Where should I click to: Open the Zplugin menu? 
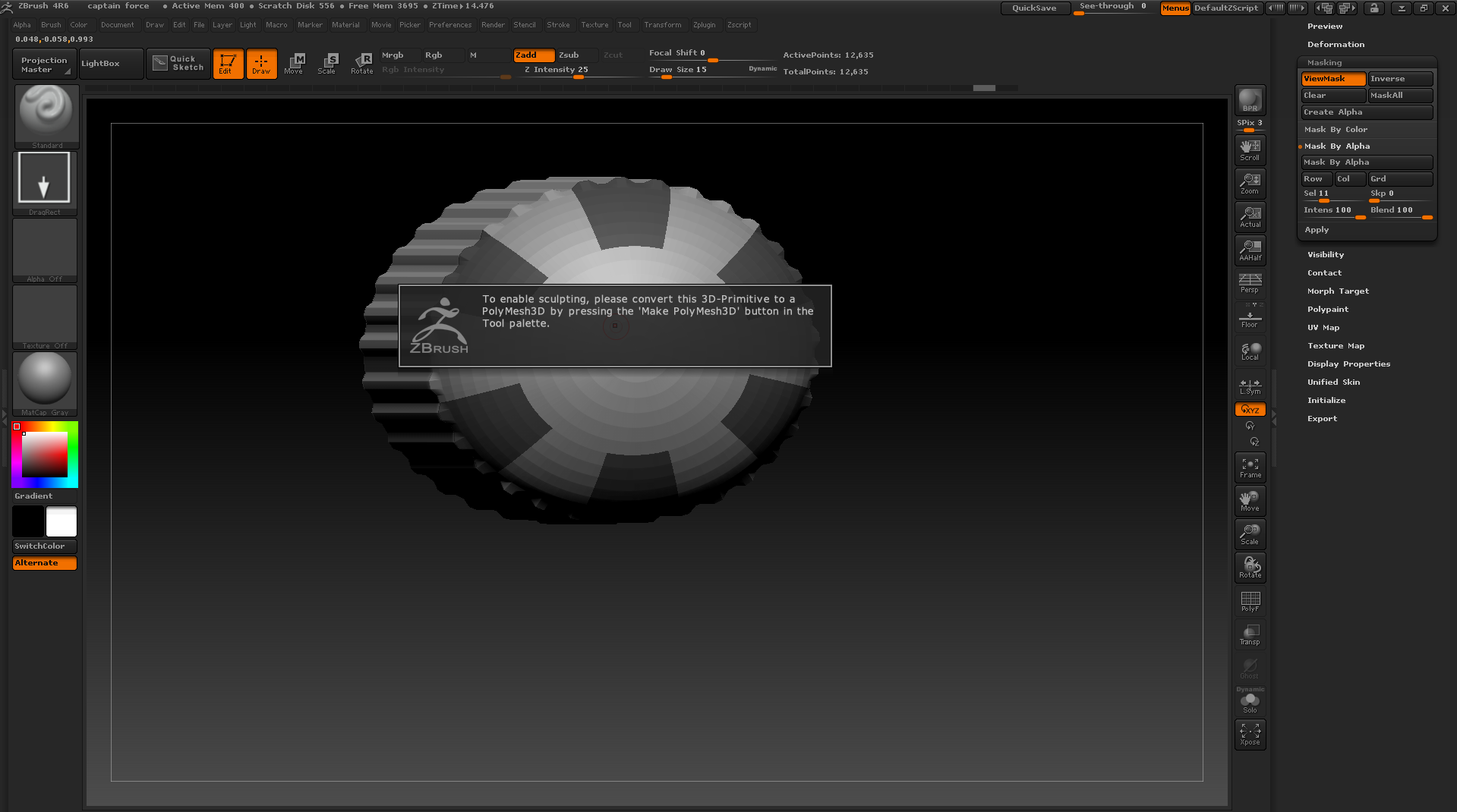[704, 25]
